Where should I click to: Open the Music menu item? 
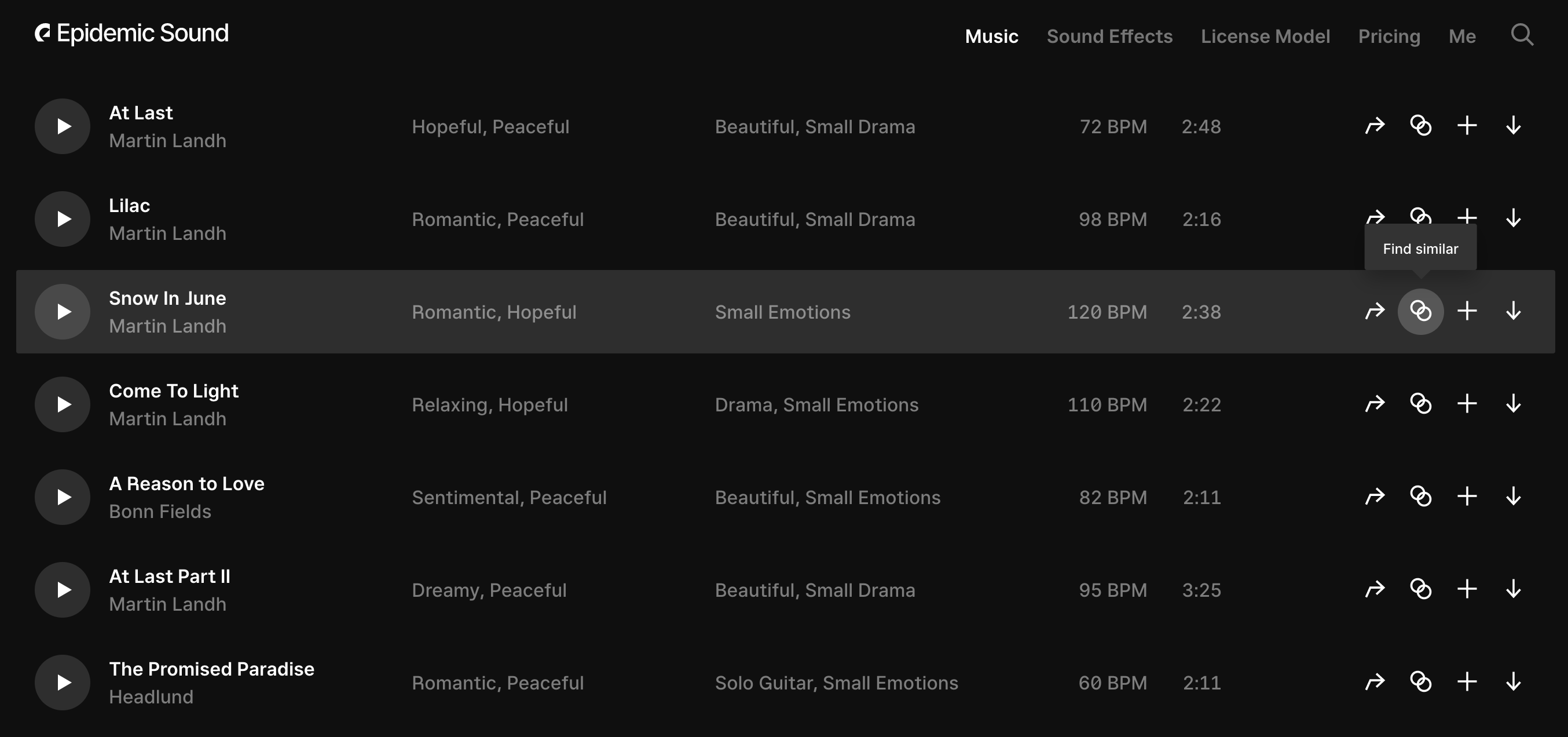991,36
